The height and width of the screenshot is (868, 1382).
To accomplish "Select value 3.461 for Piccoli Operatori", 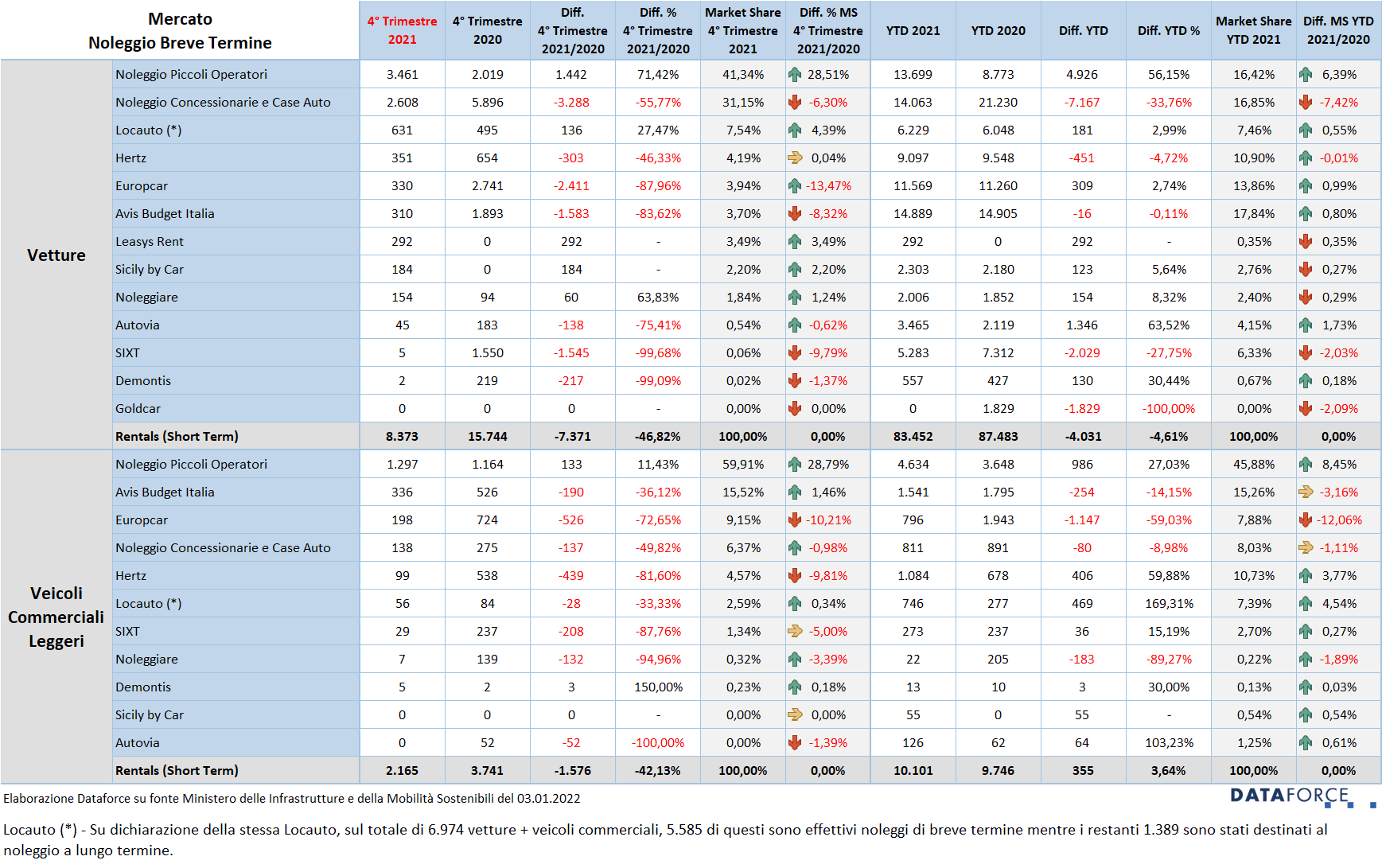I will point(402,75).
